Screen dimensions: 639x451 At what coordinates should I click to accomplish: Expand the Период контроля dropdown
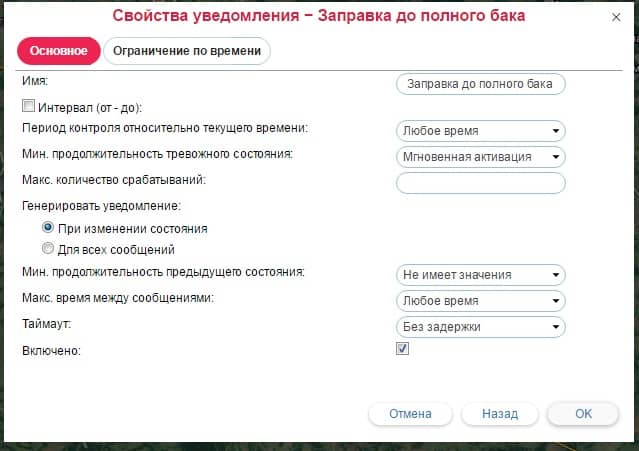pos(481,131)
